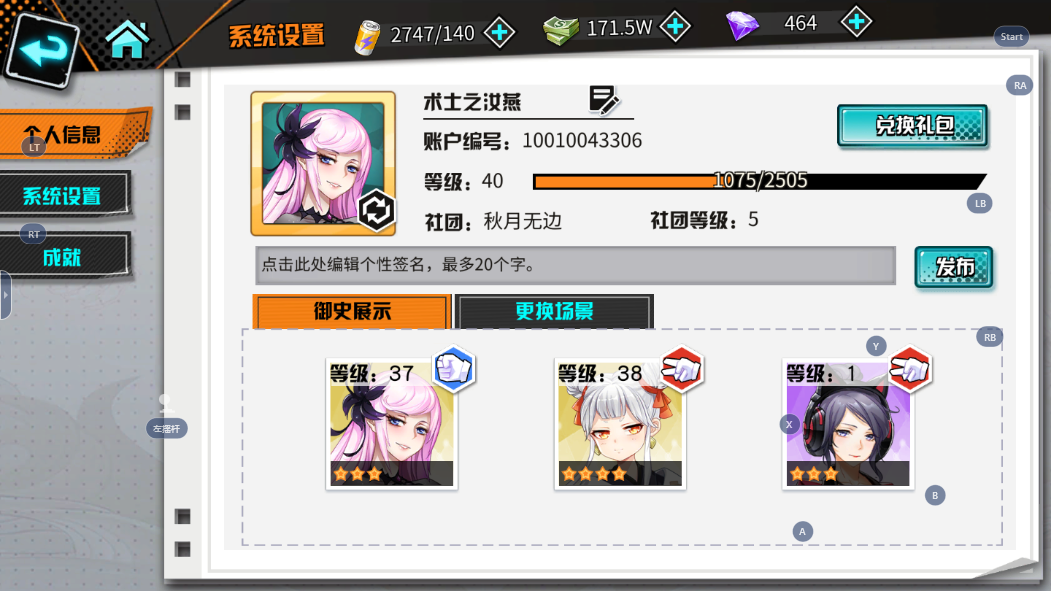
Task: Open the 个人信息 tab
Action: pos(75,134)
